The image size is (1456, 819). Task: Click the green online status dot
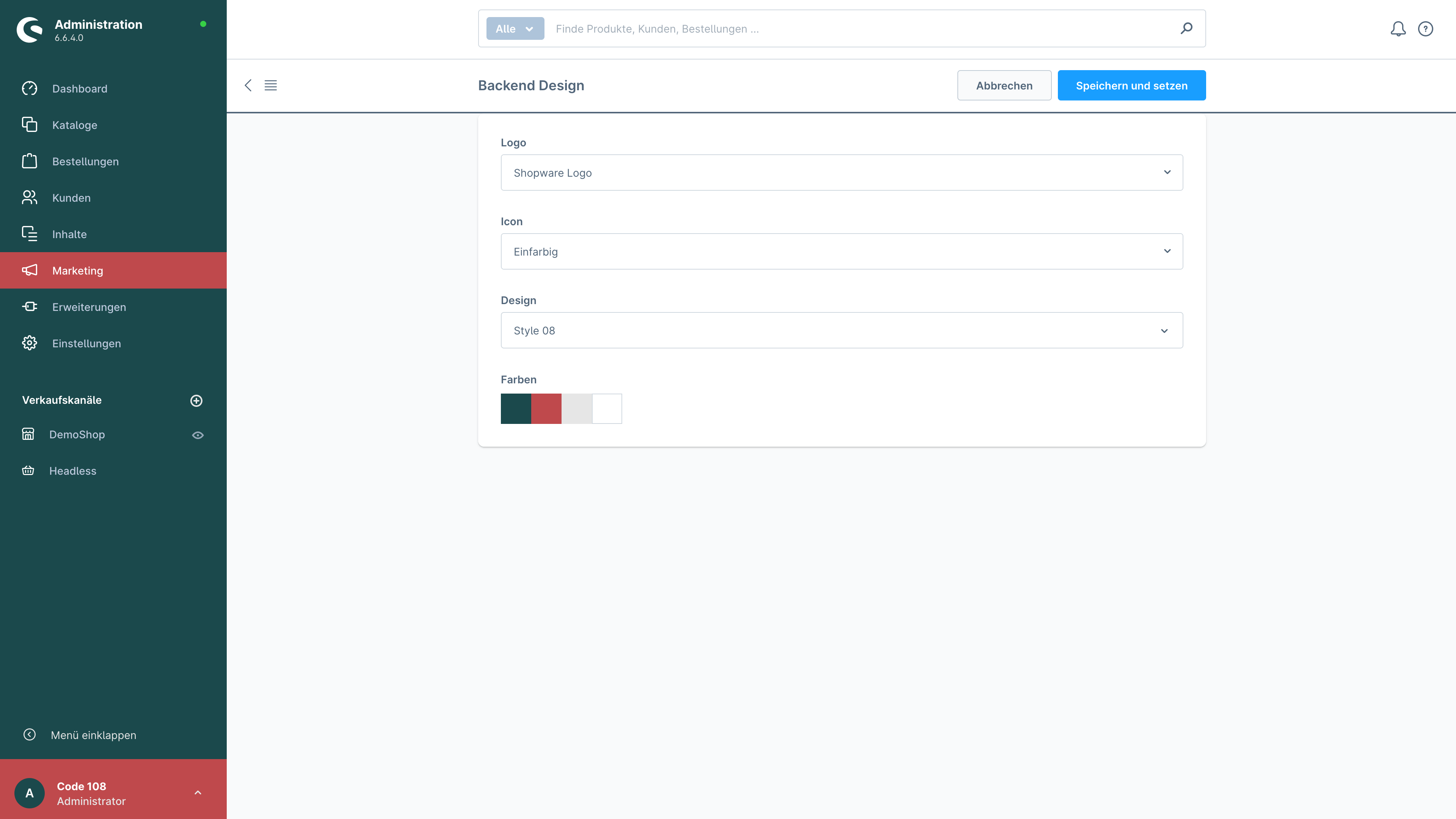tap(203, 24)
